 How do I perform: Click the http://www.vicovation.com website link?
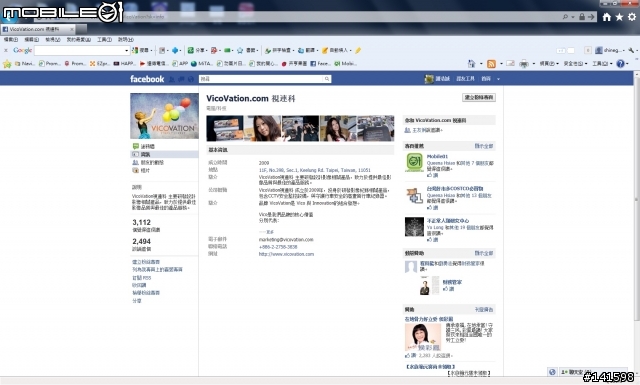click(x=286, y=254)
